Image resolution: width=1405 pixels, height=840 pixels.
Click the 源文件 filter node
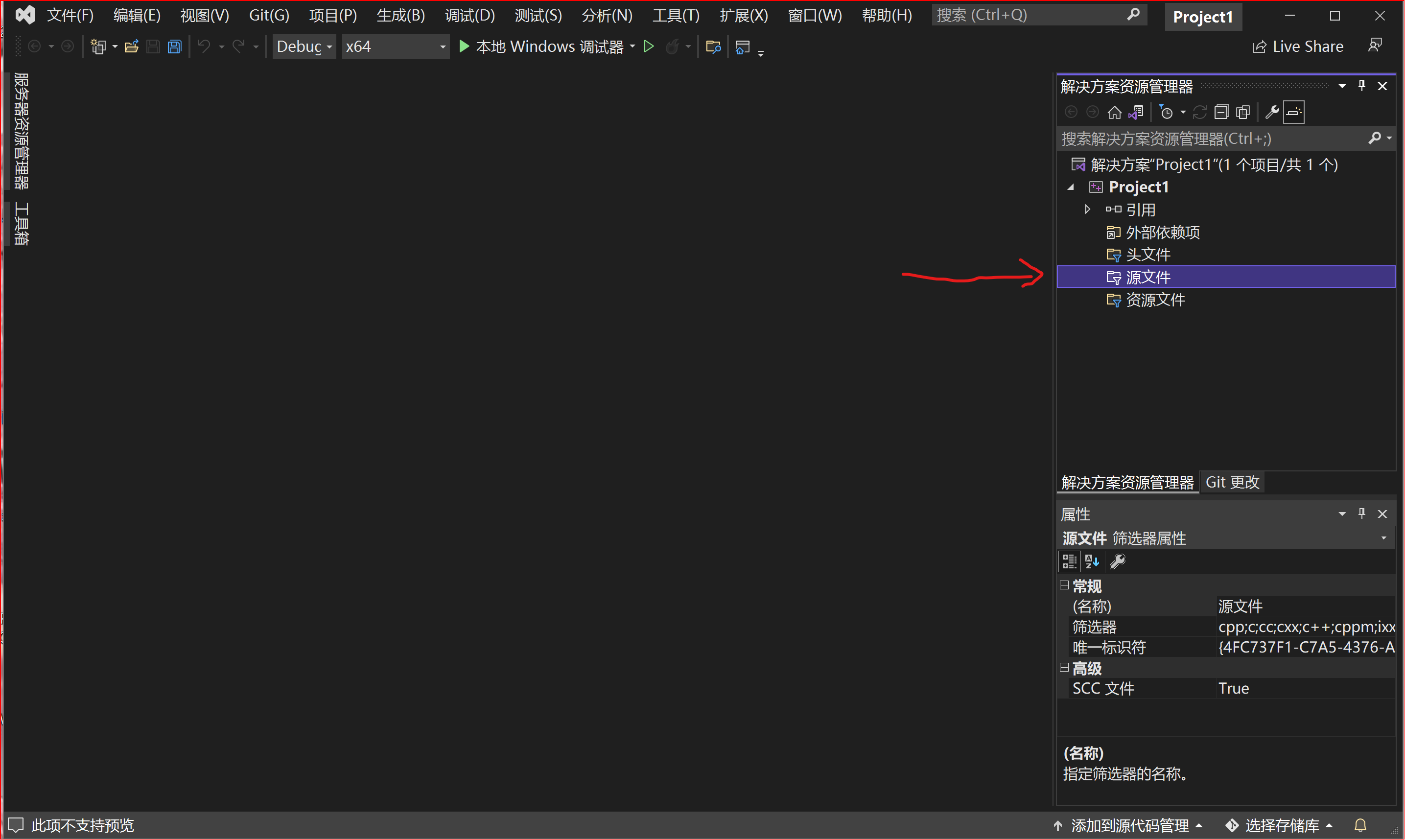1147,277
